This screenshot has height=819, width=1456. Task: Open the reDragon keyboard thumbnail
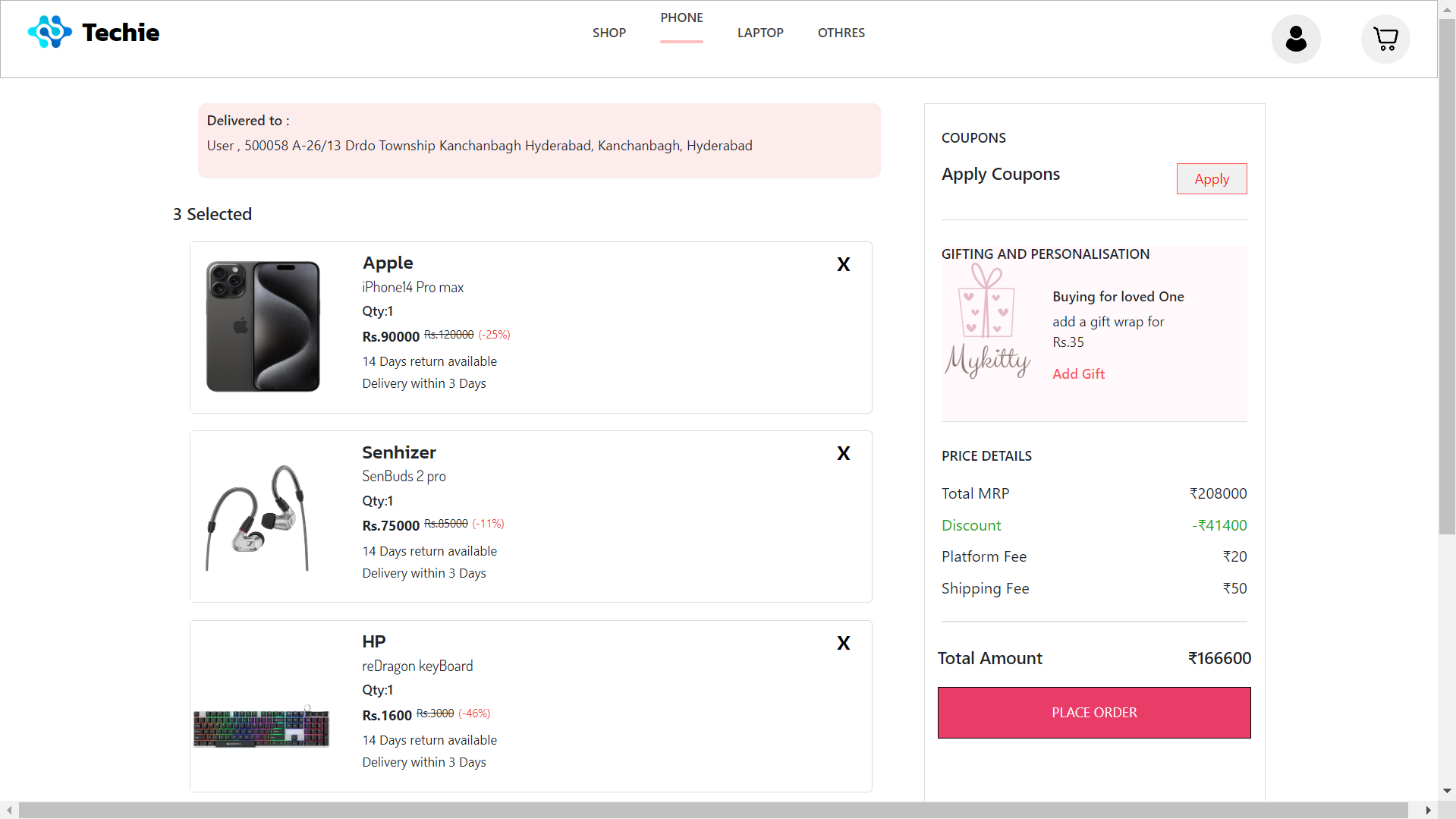point(262,727)
